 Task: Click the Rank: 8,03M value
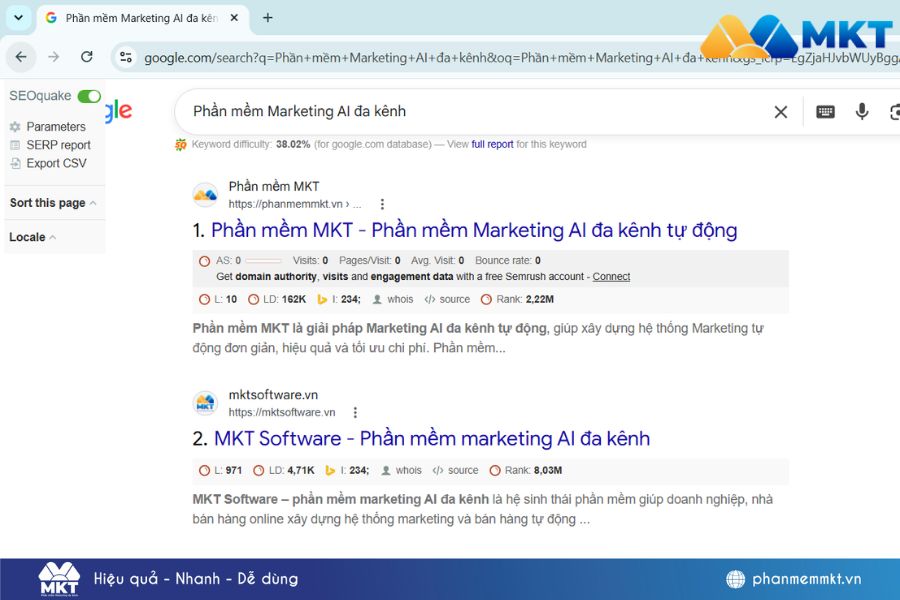click(548, 470)
